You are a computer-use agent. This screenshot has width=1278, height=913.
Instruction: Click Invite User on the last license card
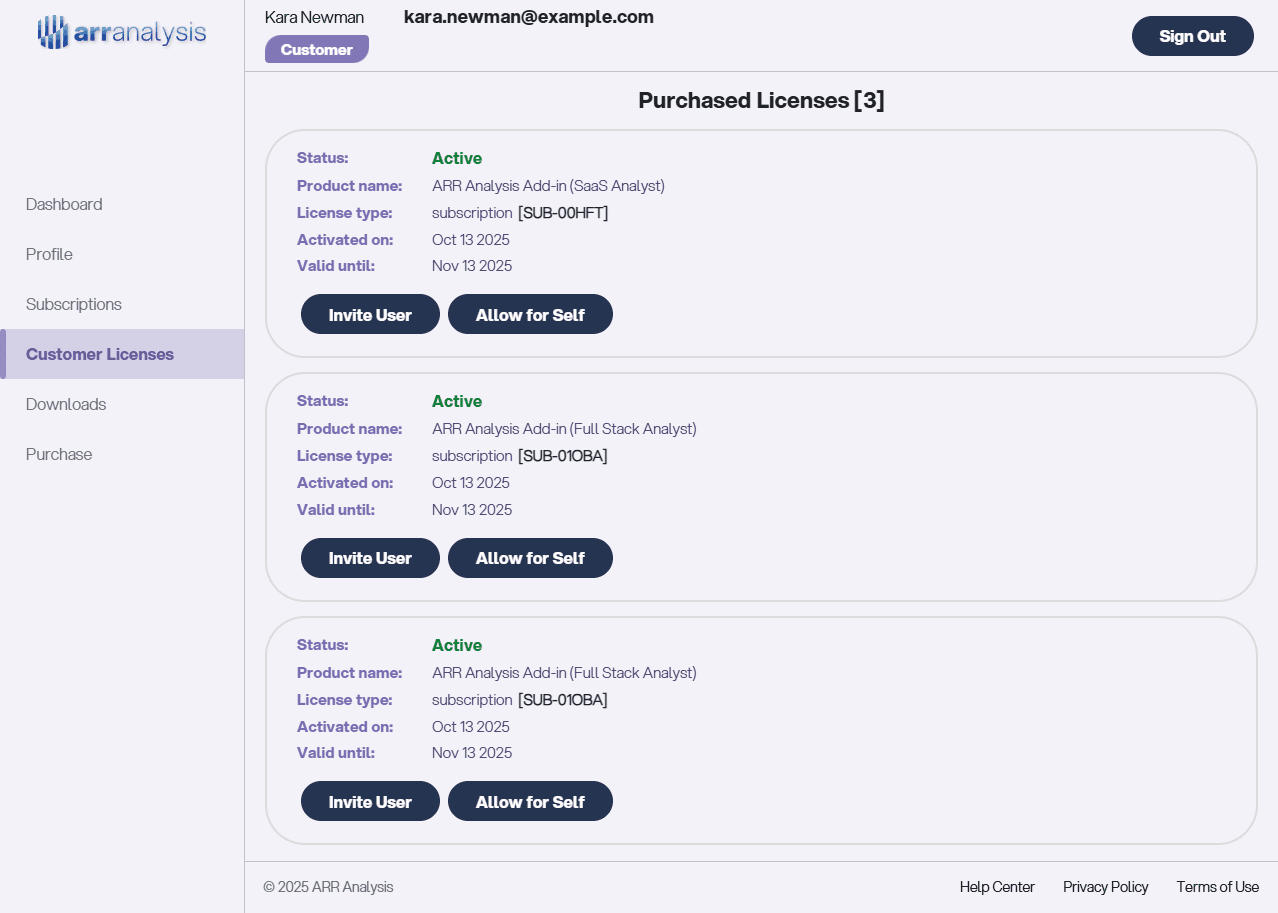[x=370, y=801]
